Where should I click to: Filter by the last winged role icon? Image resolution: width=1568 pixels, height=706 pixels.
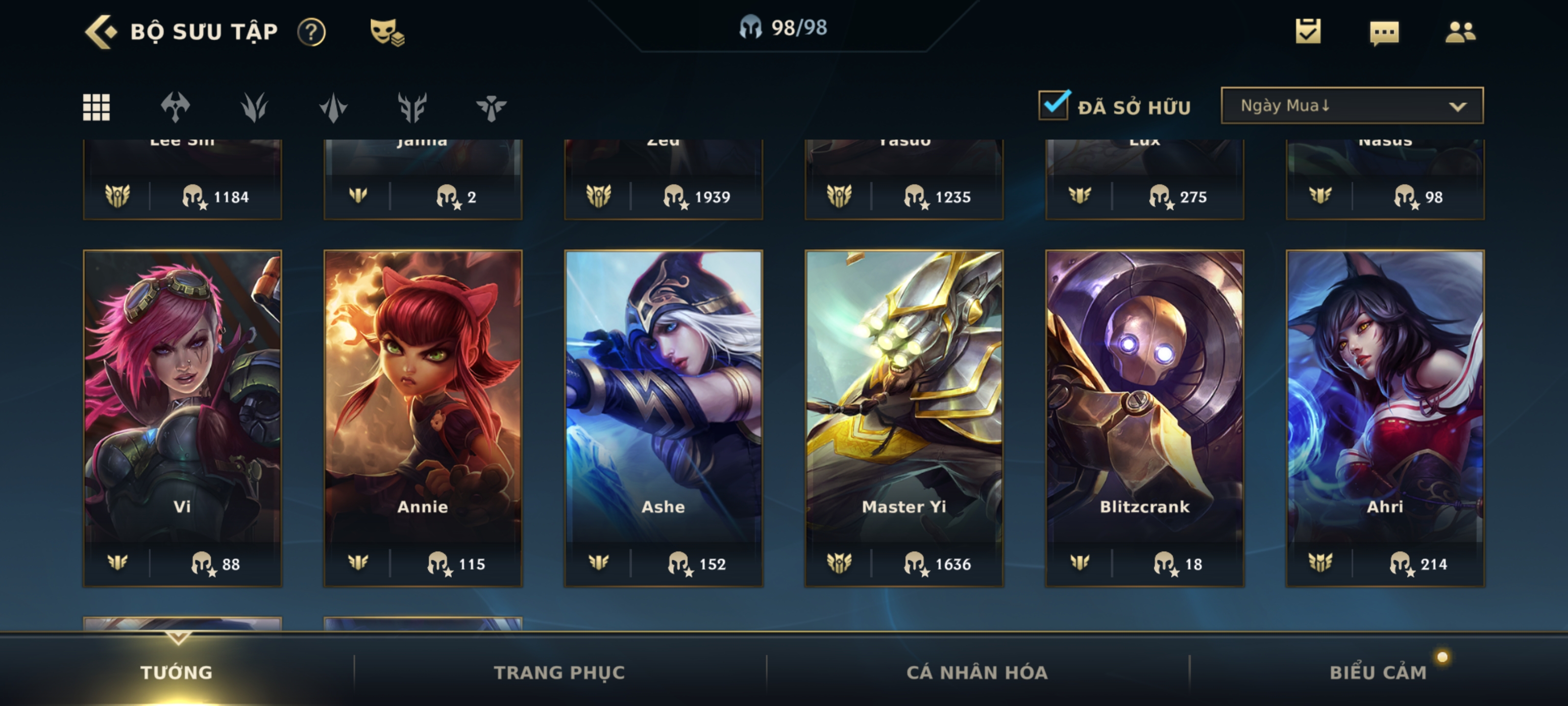click(x=491, y=108)
